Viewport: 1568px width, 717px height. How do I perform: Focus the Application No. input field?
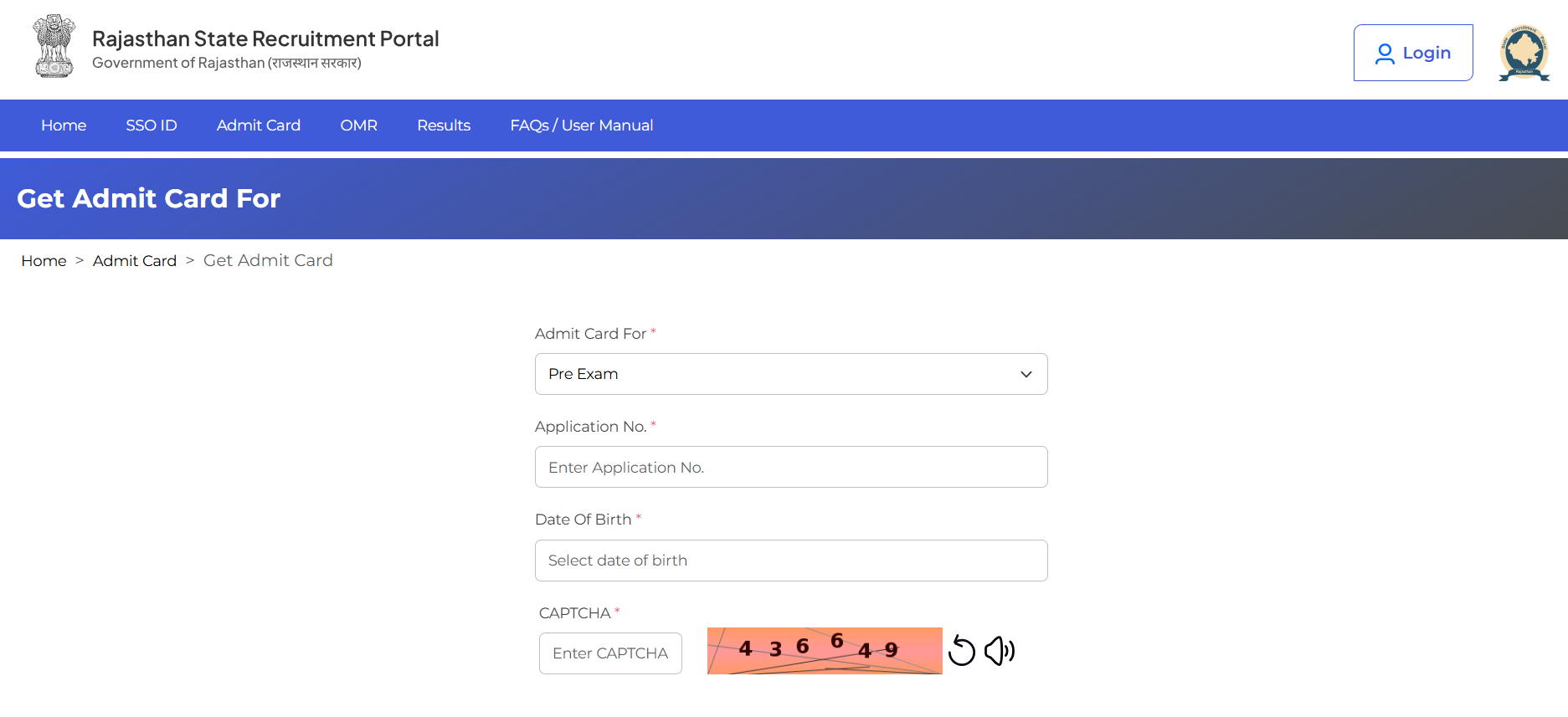(x=791, y=467)
